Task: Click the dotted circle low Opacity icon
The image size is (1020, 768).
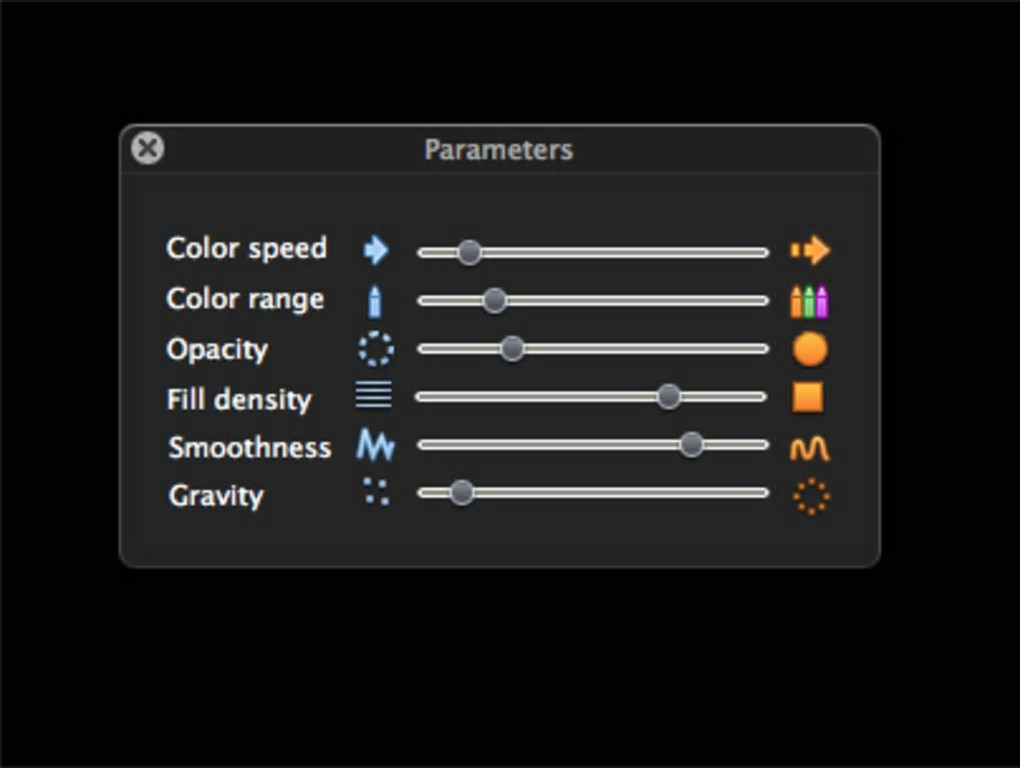Action: [375, 349]
